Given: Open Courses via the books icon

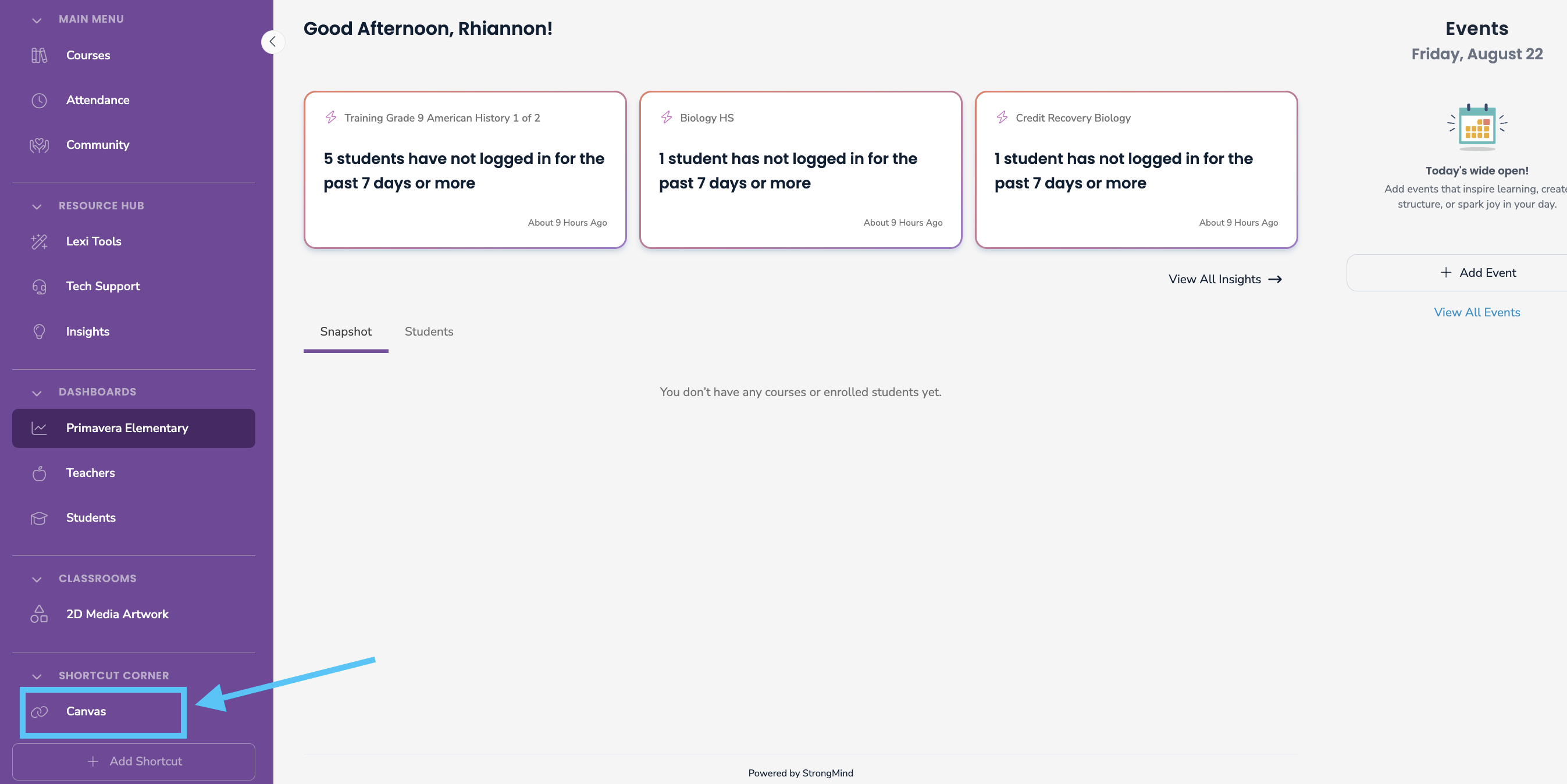Looking at the screenshot, I should [x=39, y=55].
